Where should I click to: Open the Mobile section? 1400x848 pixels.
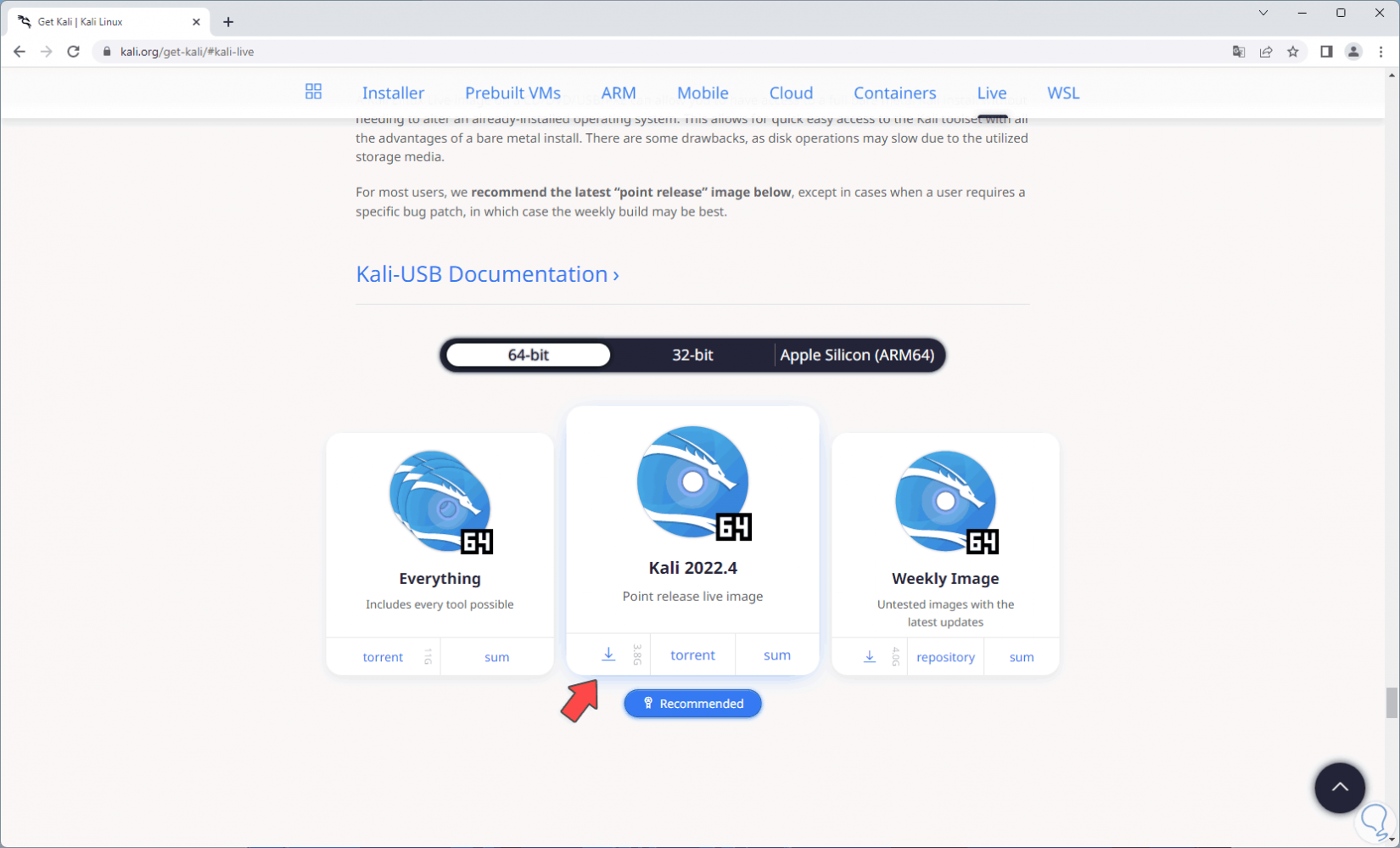(x=703, y=93)
